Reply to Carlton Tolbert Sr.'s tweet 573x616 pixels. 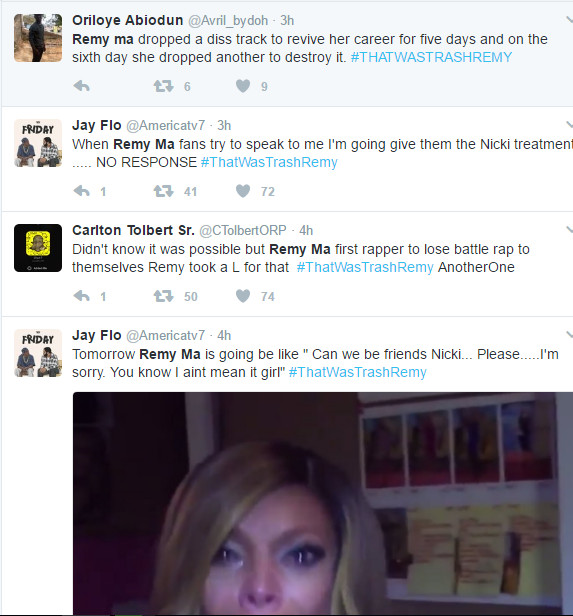(x=82, y=296)
